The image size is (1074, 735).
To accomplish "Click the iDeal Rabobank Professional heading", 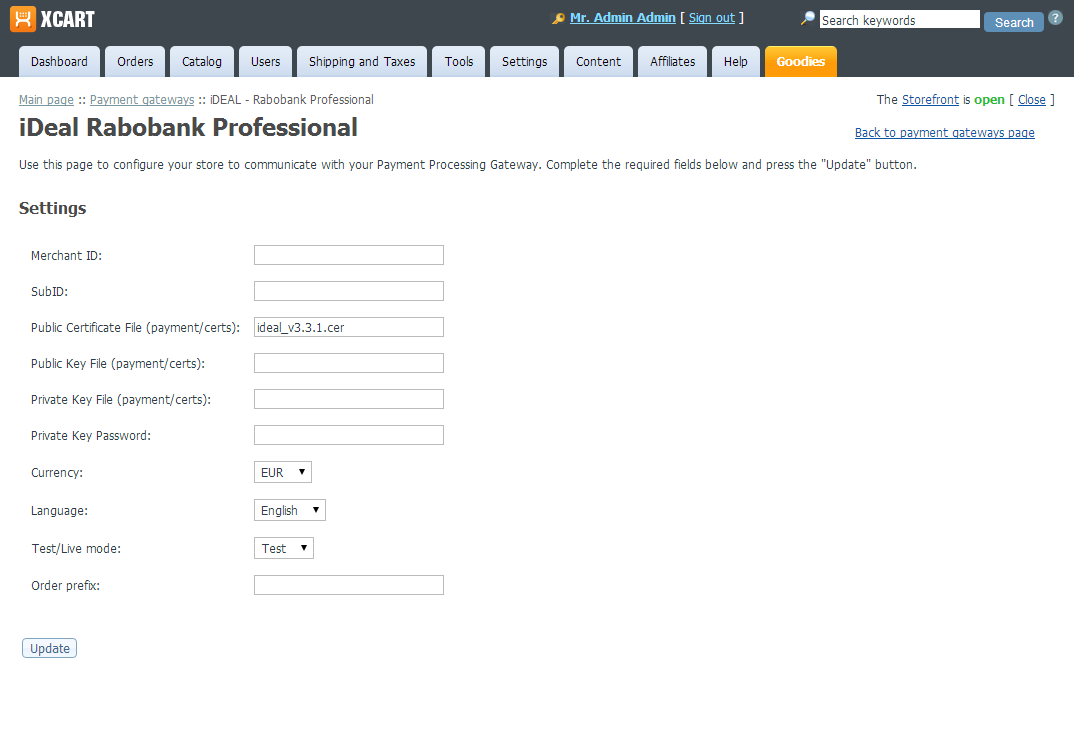I will (x=188, y=127).
